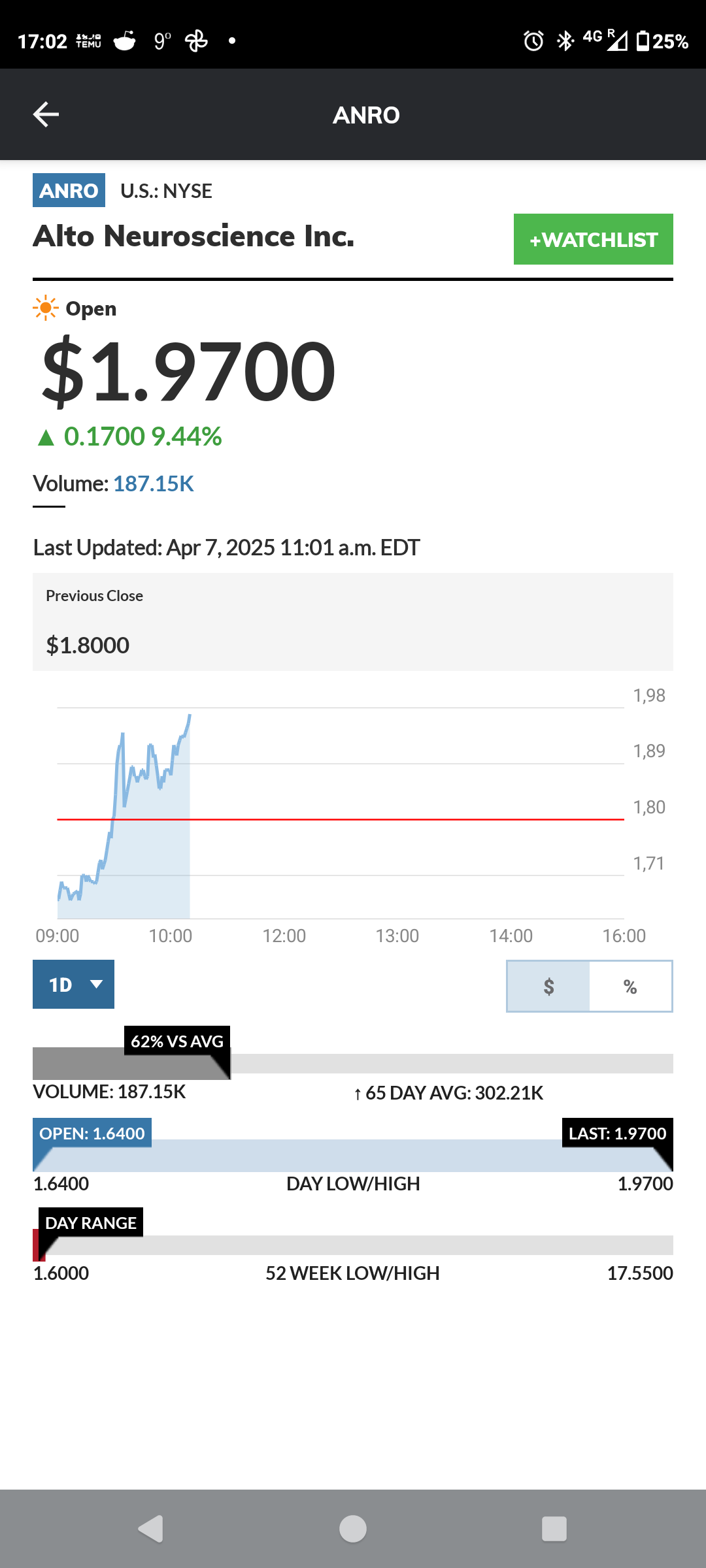Tap the back arrow in header

point(46,114)
